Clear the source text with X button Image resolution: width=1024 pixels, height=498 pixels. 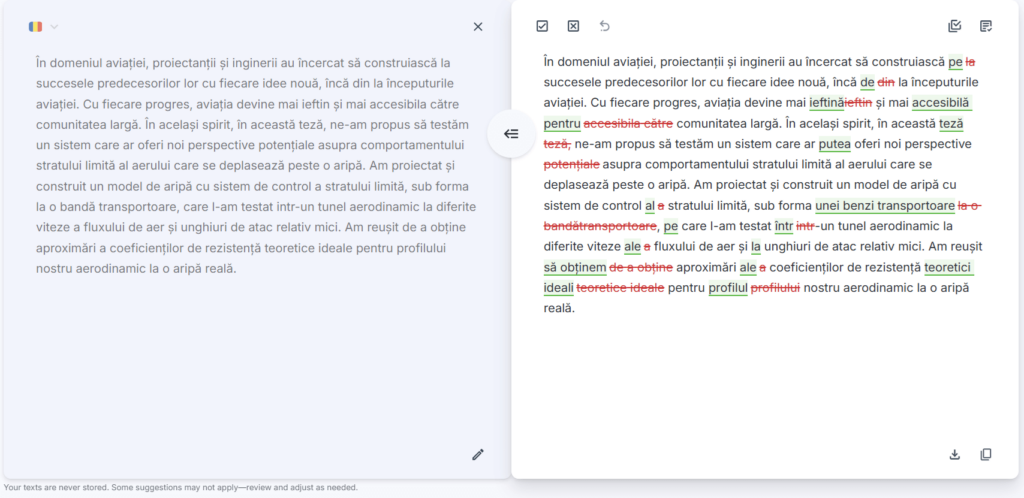(x=478, y=27)
